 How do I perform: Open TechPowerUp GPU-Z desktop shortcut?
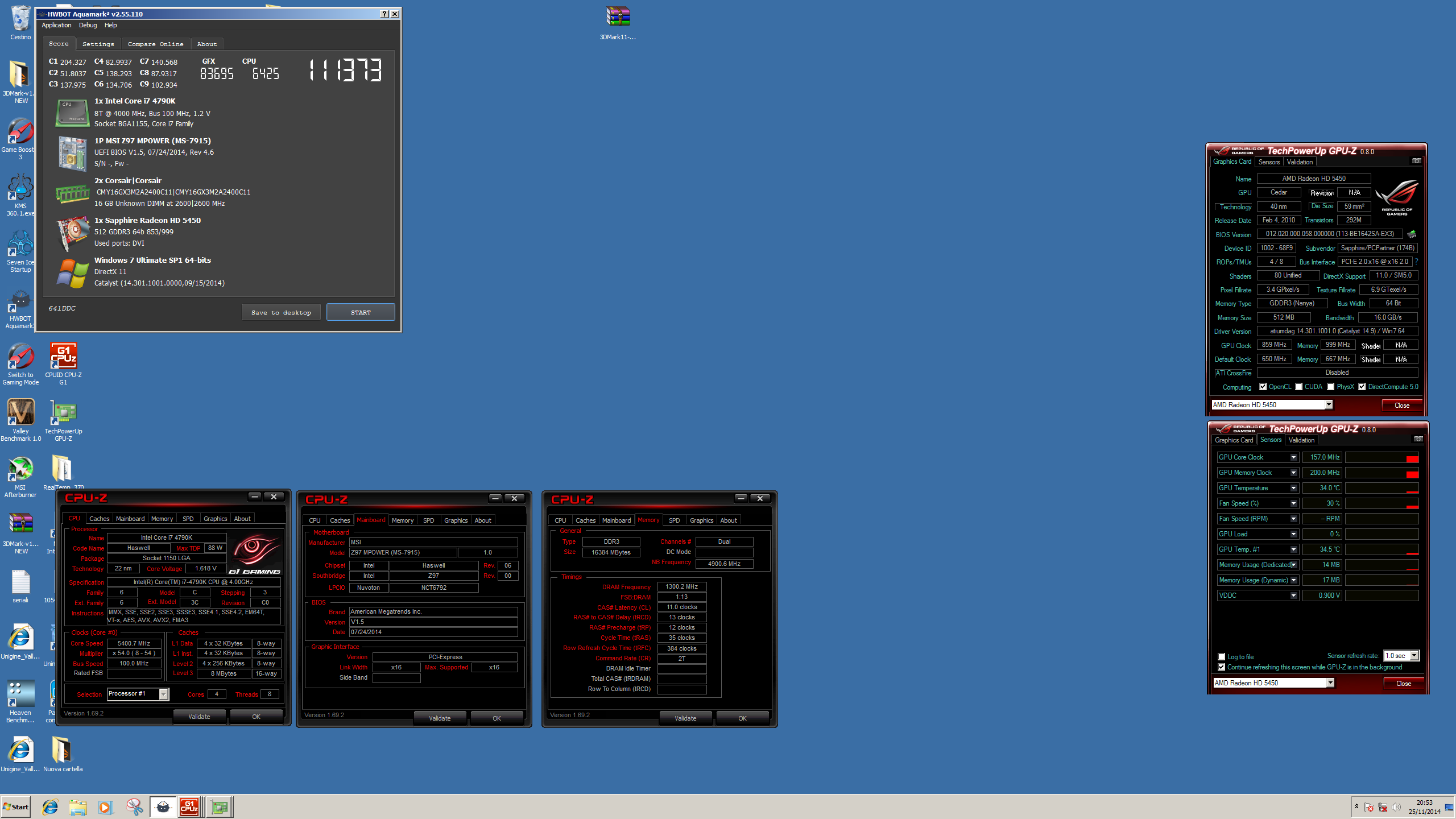(63, 420)
